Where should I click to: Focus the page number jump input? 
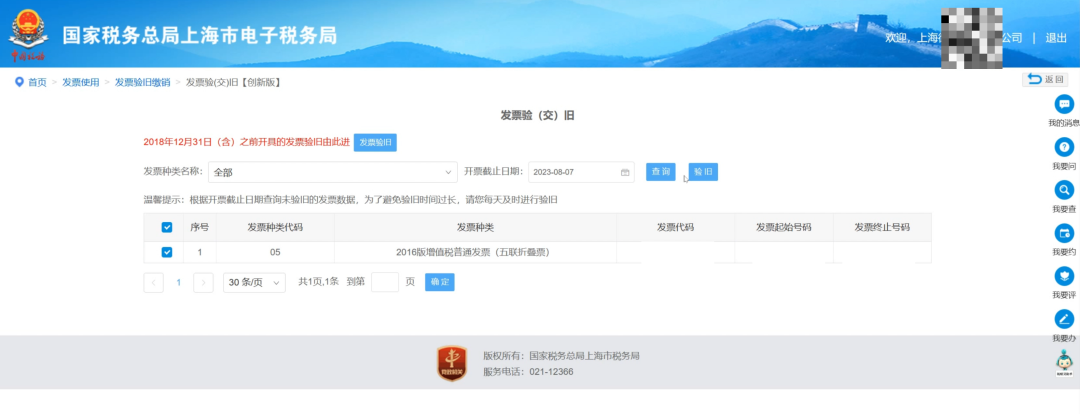tap(384, 282)
